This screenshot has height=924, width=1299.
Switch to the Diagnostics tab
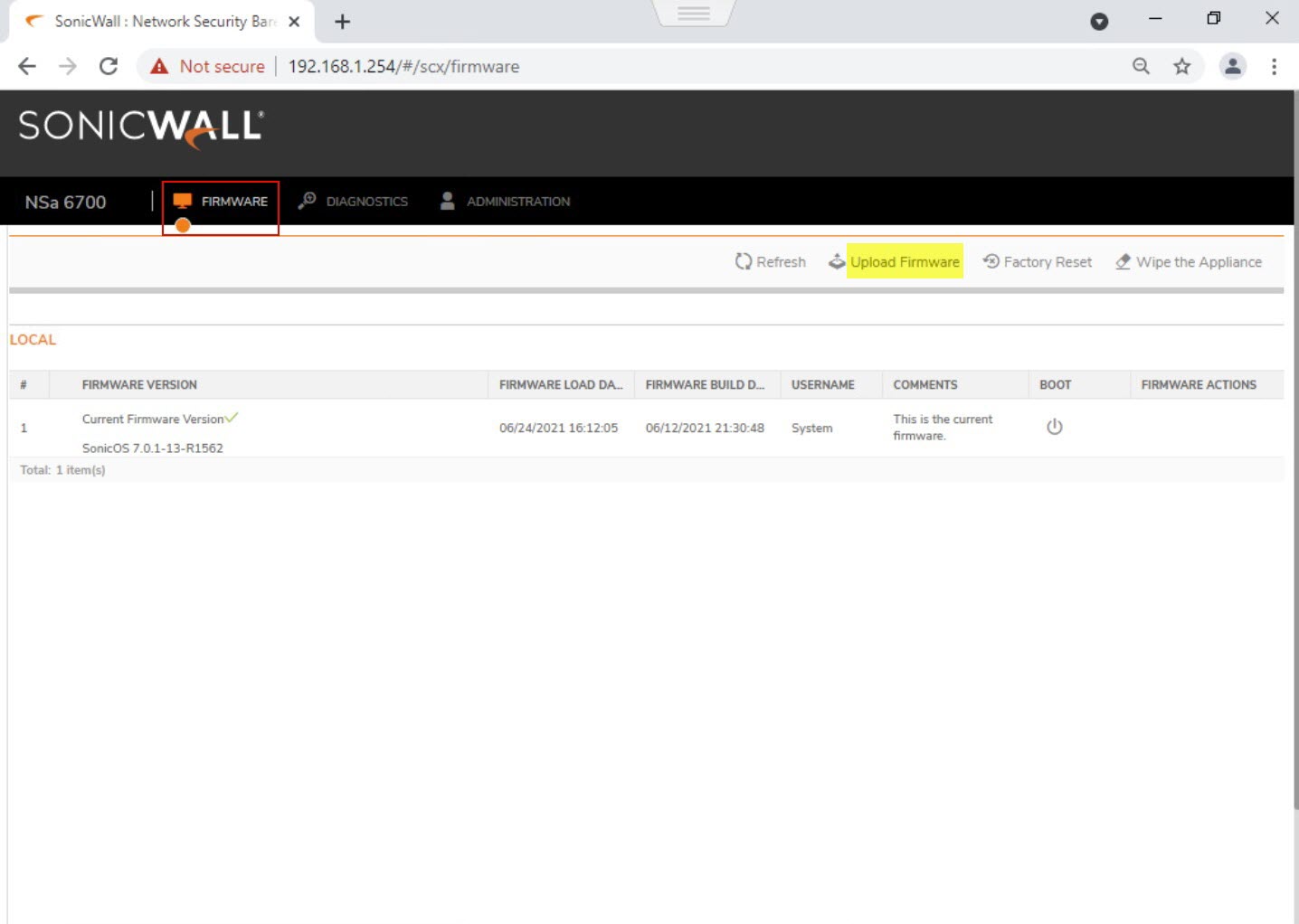(354, 202)
